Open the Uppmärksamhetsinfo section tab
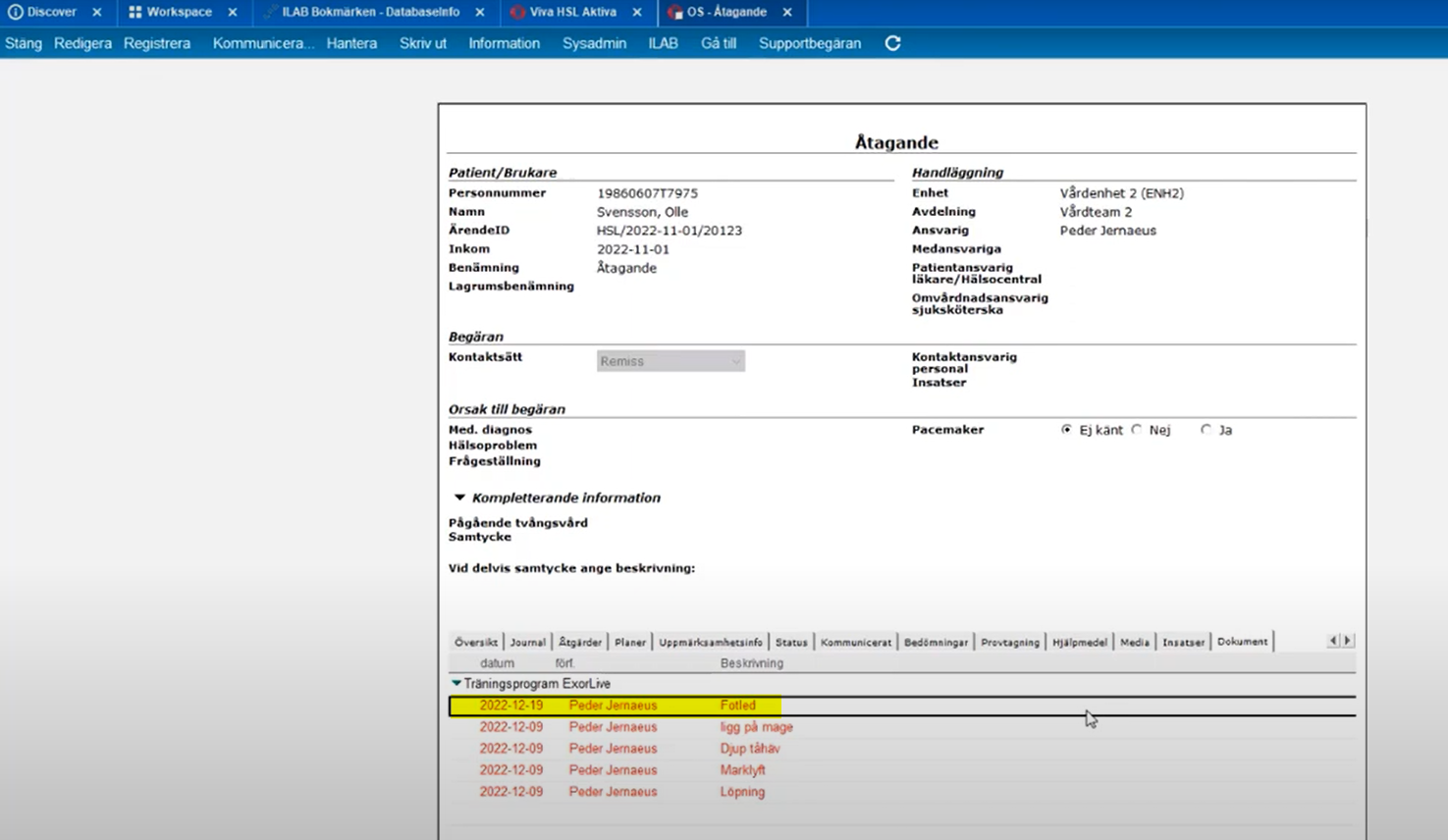 [x=711, y=642]
